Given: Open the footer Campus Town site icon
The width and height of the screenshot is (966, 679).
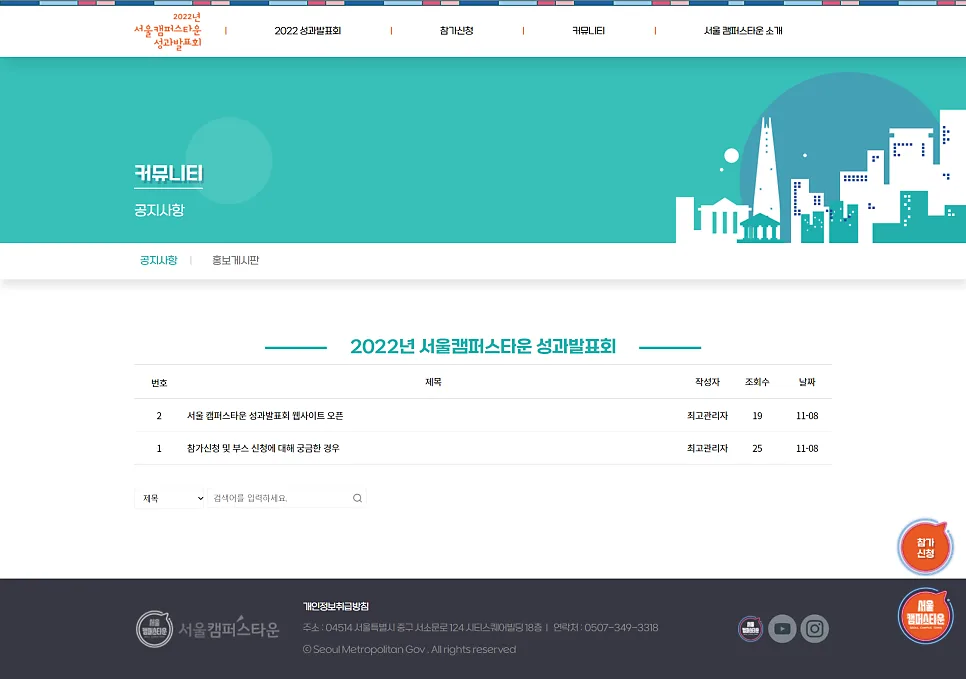Looking at the screenshot, I should tap(750, 628).
